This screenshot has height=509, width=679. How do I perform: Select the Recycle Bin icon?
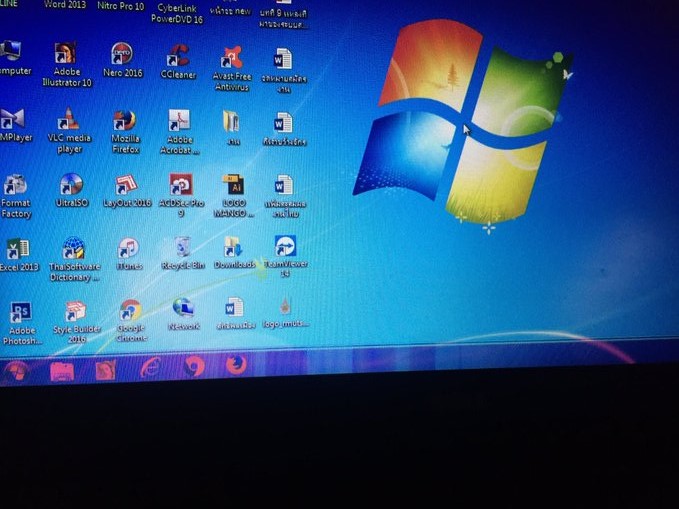click(183, 247)
